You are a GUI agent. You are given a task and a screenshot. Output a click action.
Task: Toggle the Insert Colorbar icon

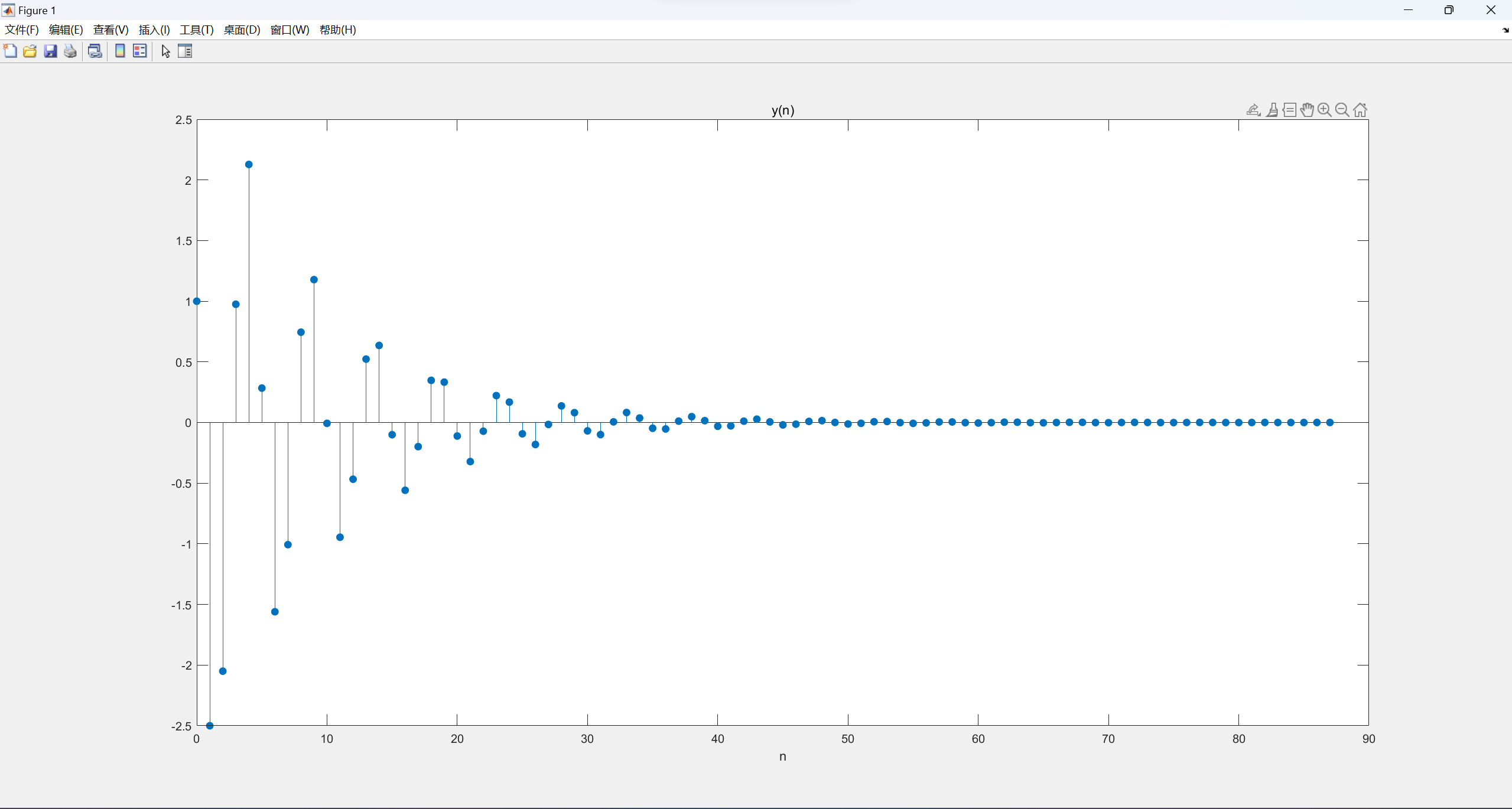(x=120, y=51)
